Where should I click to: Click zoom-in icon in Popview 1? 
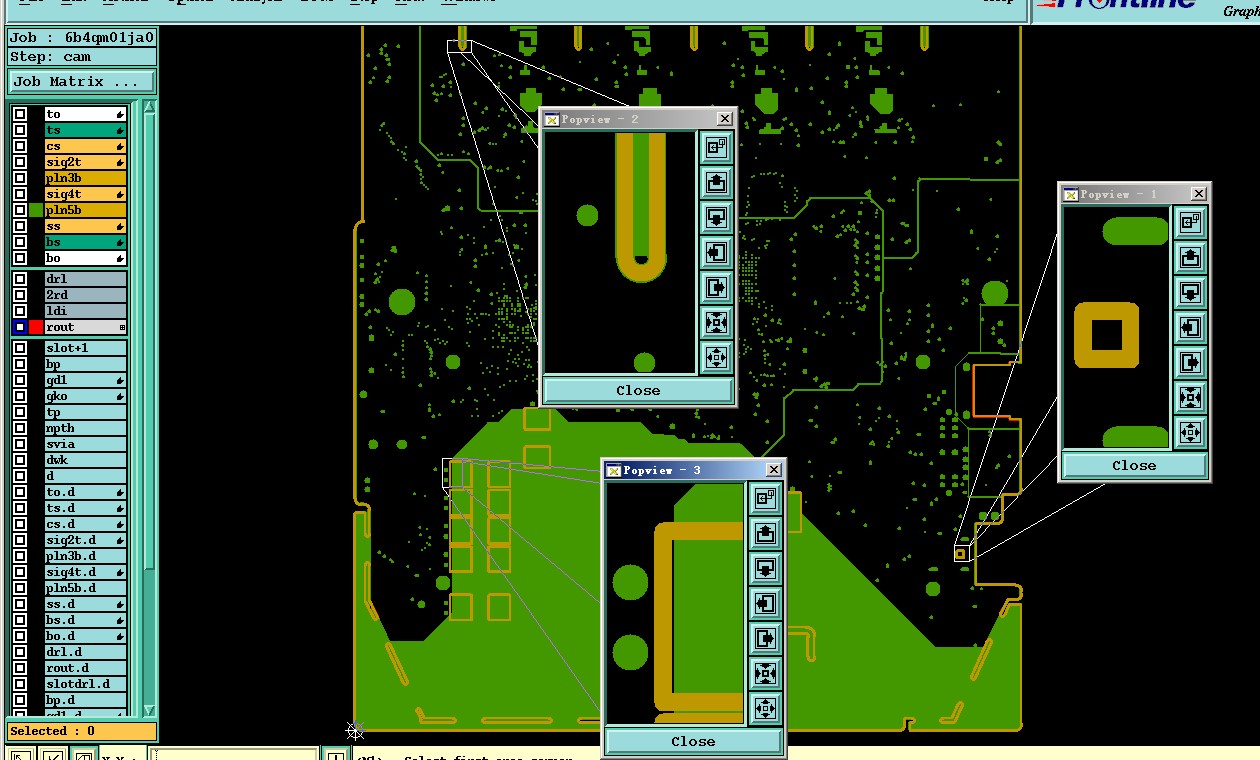[x=1190, y=398]
